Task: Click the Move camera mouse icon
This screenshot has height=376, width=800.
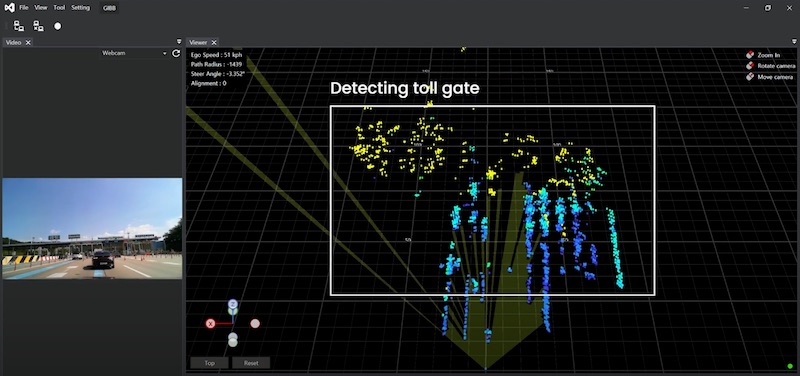Action: pyautogui.click(x=750, y=77)
